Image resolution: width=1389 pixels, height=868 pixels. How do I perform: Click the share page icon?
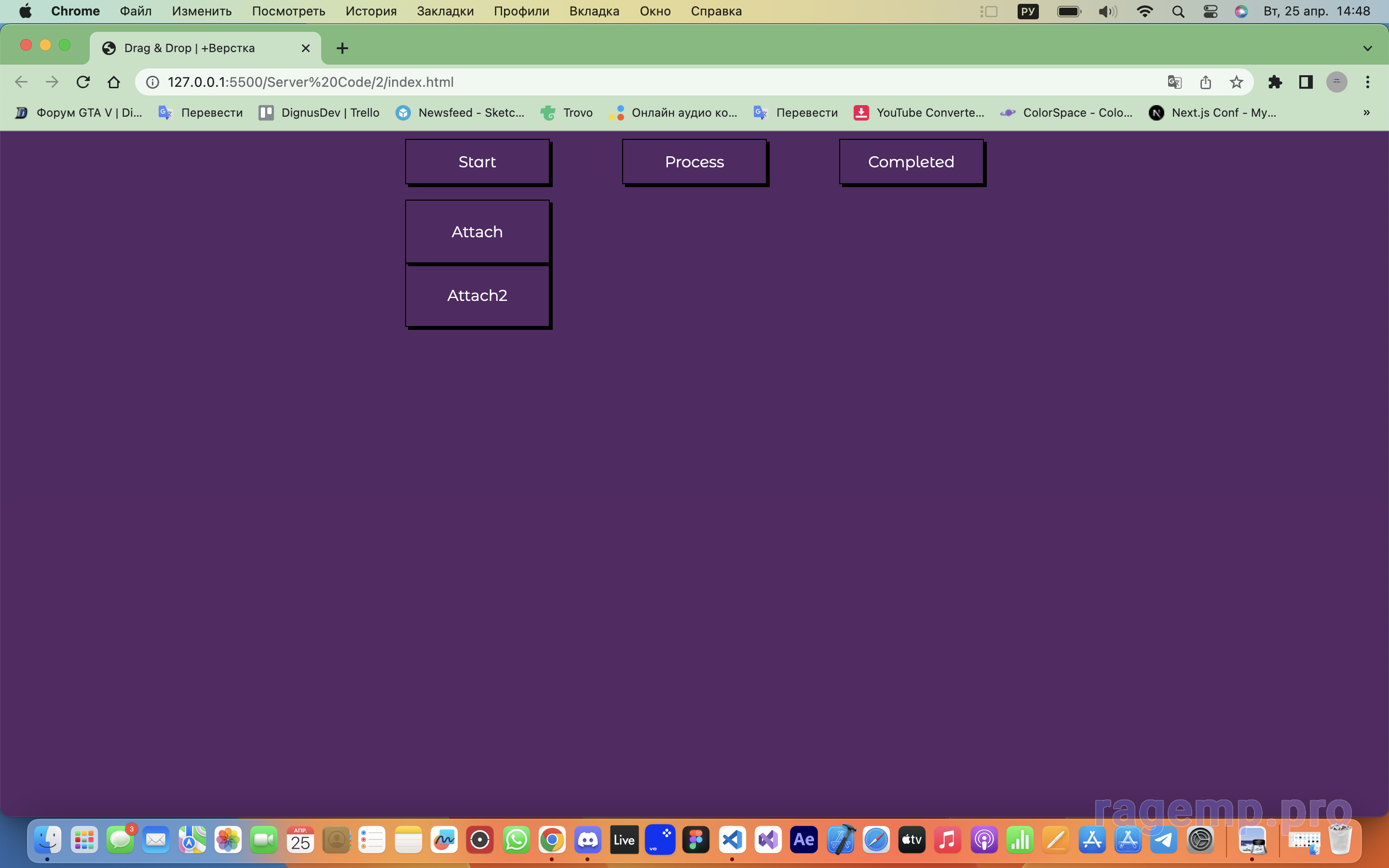(x=1205, y=82)
